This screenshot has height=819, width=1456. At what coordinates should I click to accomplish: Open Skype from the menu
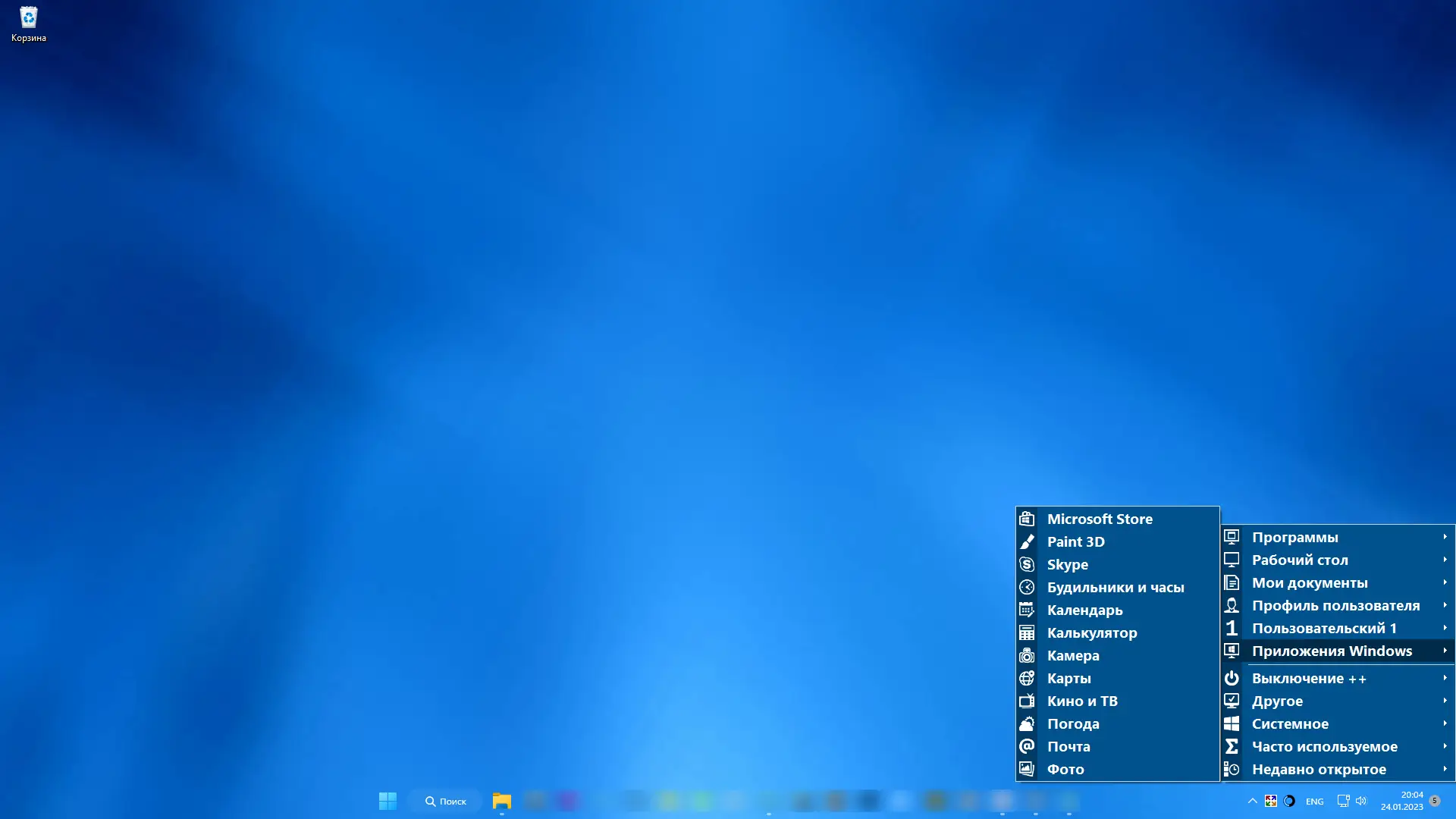pos(1067,565)
